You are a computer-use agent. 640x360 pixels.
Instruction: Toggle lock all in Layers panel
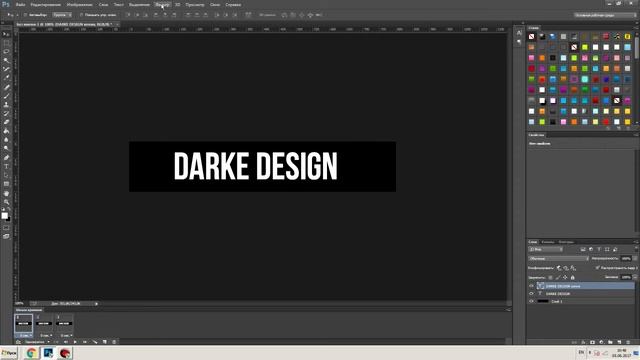573,278
